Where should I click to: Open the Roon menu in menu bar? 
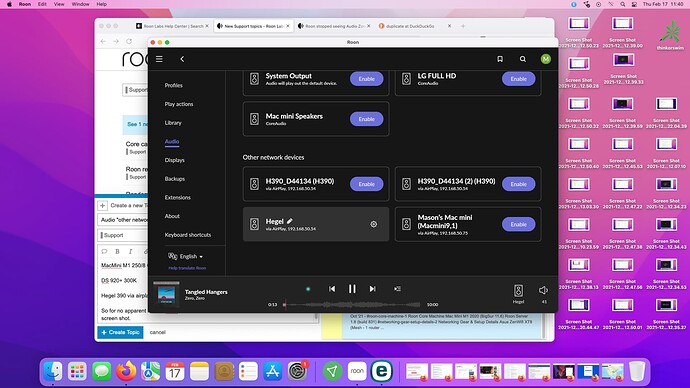(25, 4)
